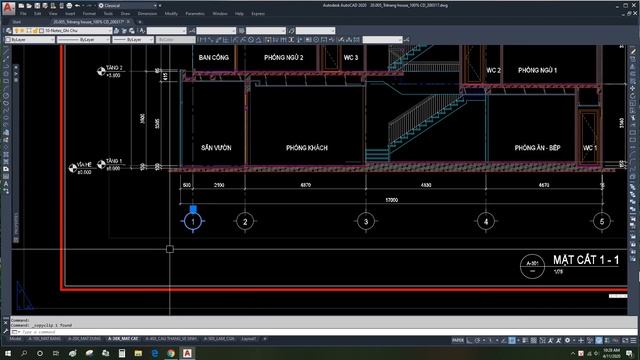Toggle Annotation Visibility in the status bar
Viewport: 640px width, 360px height.
click(x=551, y=340)
